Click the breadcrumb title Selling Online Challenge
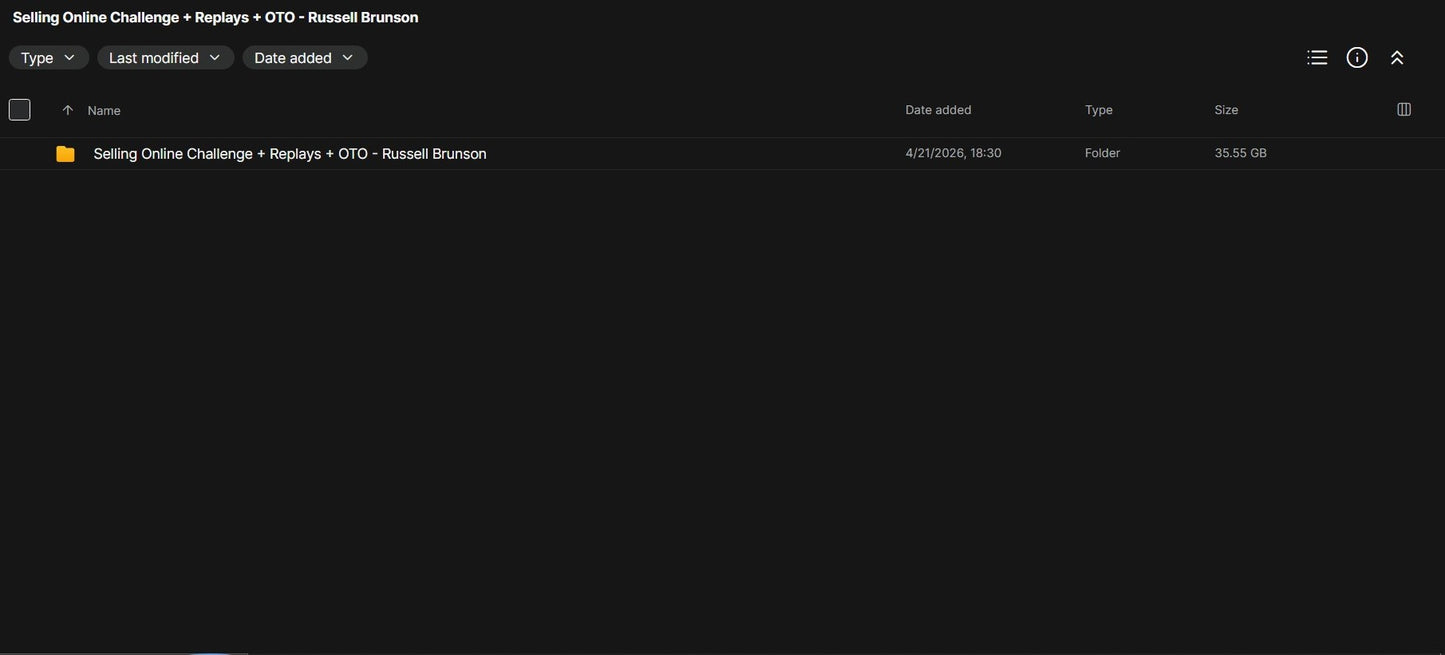 (x=215, y=17)
